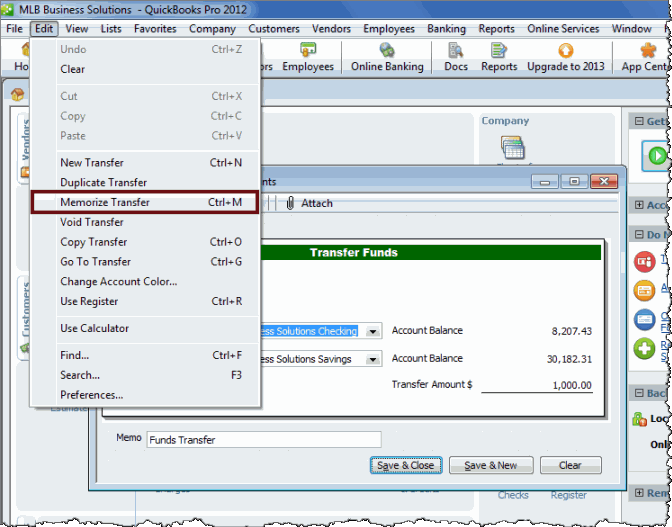The height and width of the screenshot is (527, 672).
Task: Open the Lists menu
Action: (111, 29)
